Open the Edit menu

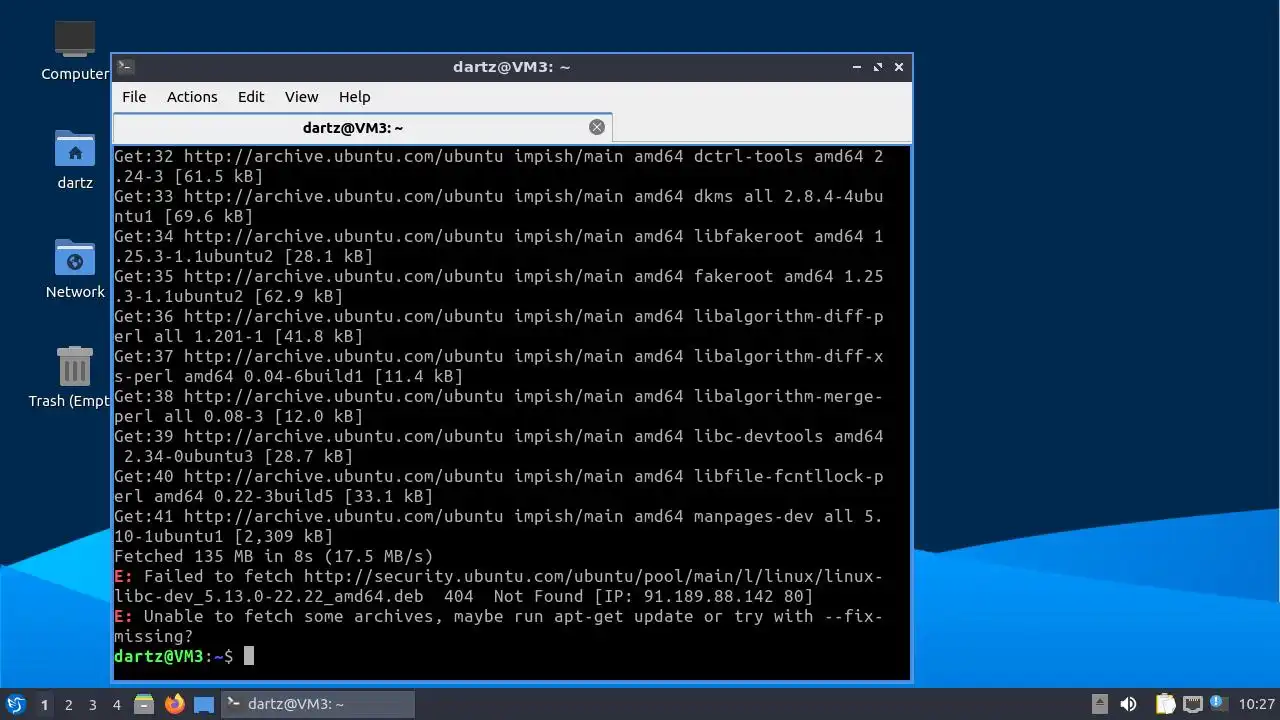pyautogui.click(x=251, y=97)
